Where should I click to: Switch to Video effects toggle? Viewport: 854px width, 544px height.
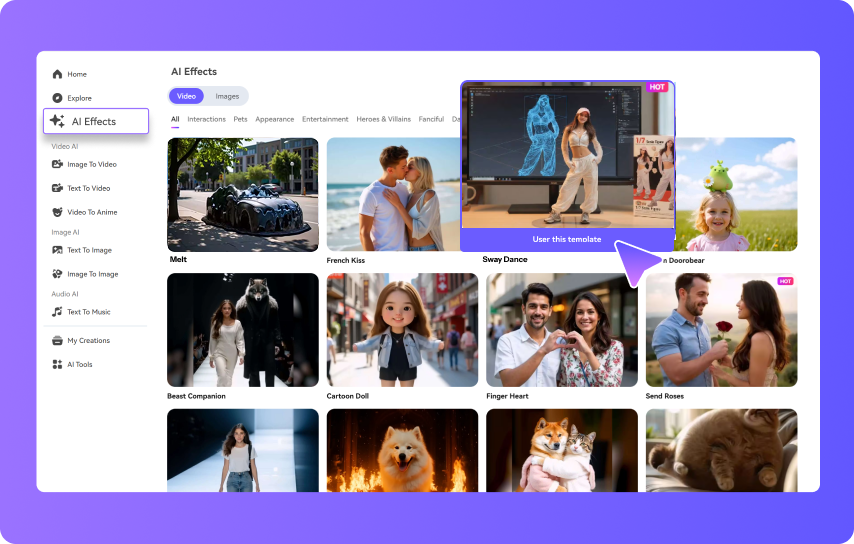click(x=186, y=96)
